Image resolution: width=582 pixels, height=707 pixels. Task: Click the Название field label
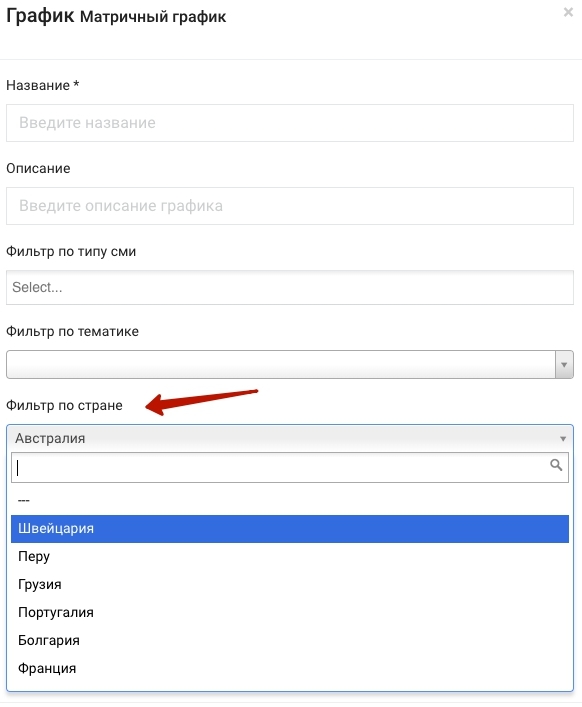42,85
